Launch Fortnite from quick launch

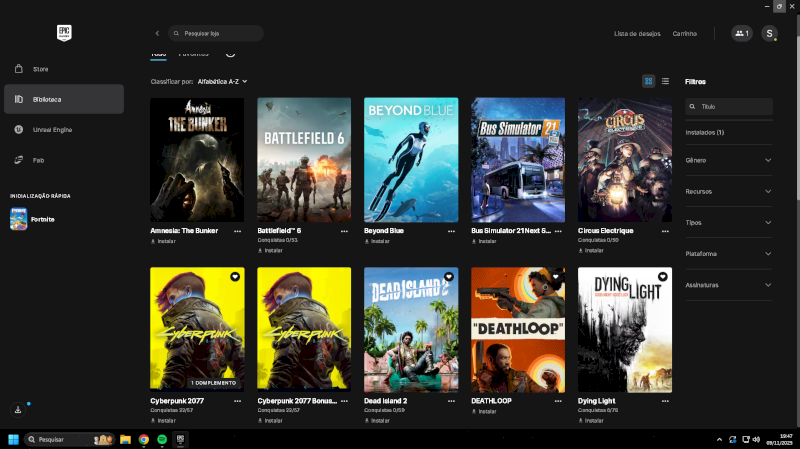33,219
